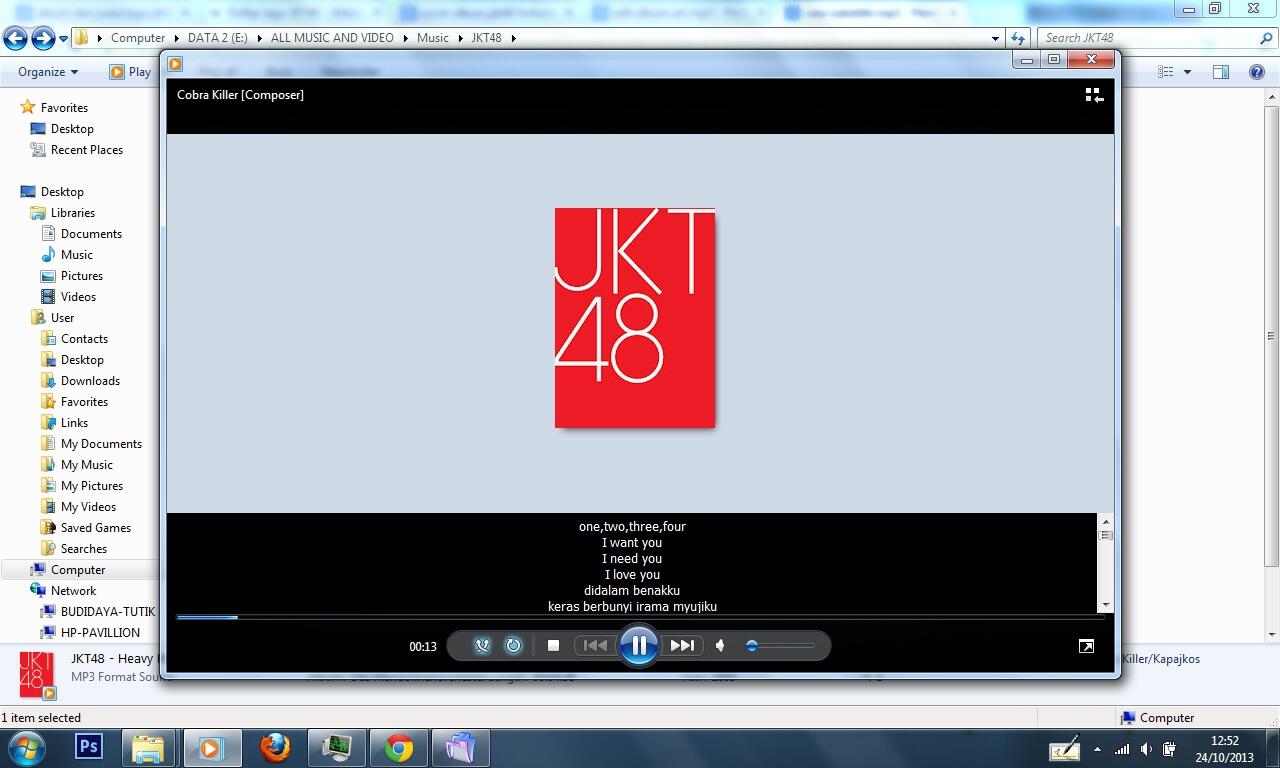Go to previous track
Screen dimensions: 1280x768
[x=595, y=646]
